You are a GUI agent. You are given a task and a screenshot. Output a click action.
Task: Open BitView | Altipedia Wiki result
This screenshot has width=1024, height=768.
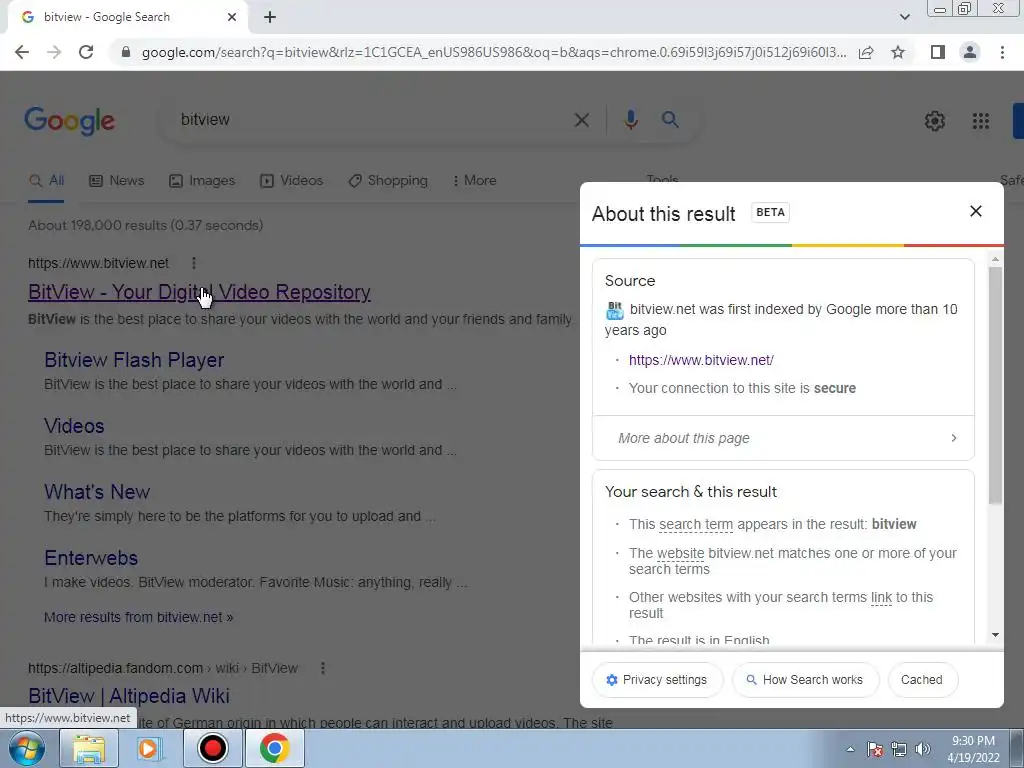tap(129, 696)
